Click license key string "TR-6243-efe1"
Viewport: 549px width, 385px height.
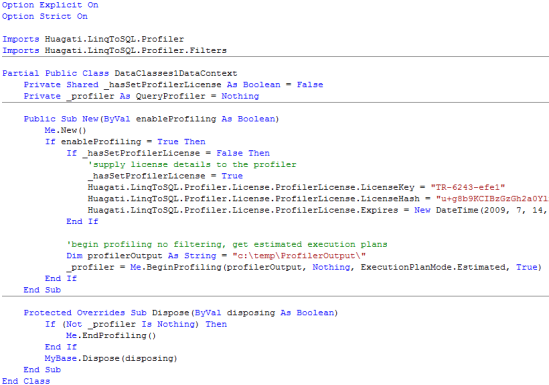pos(468,187)
